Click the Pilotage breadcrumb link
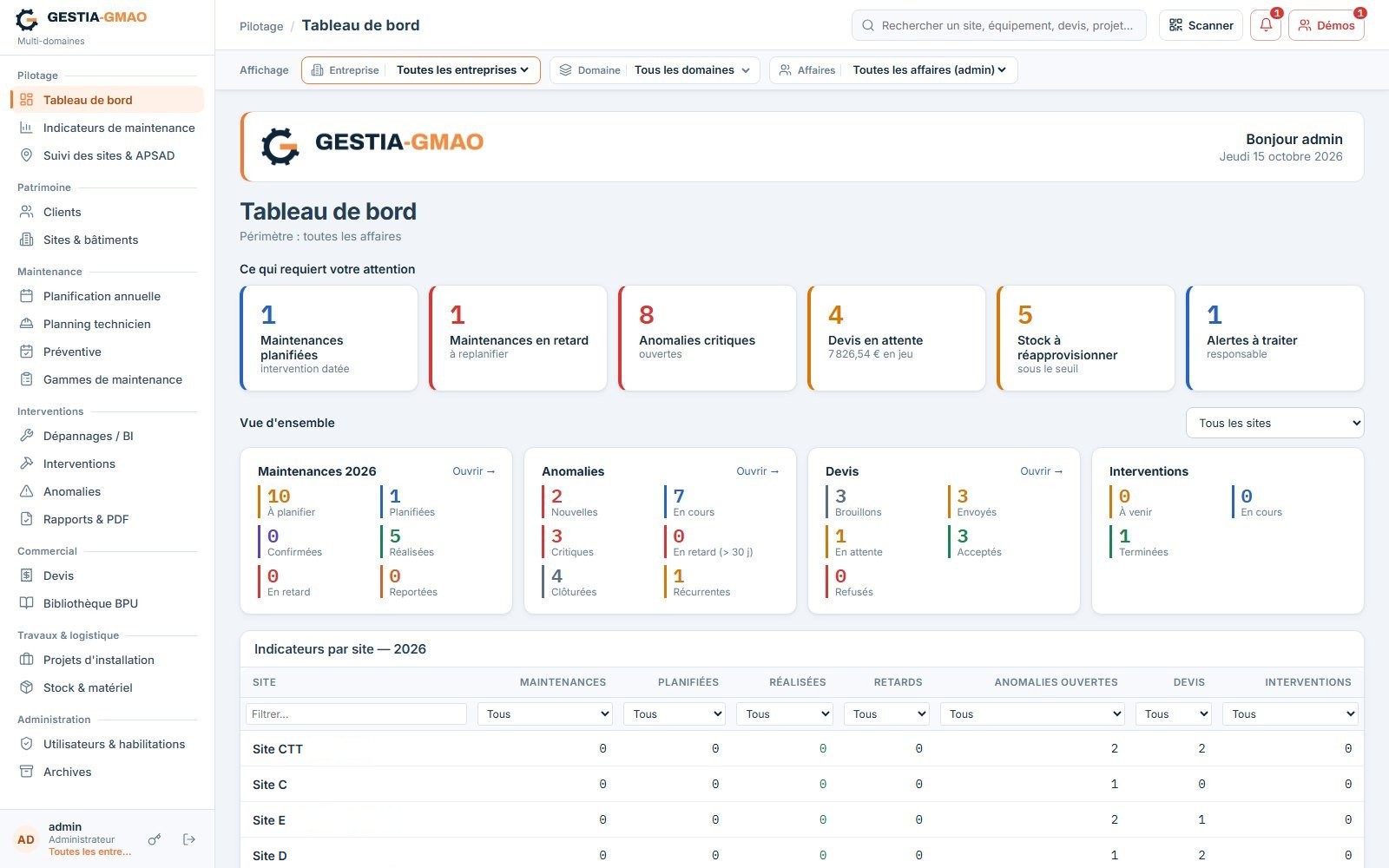 tap(261, 26)
